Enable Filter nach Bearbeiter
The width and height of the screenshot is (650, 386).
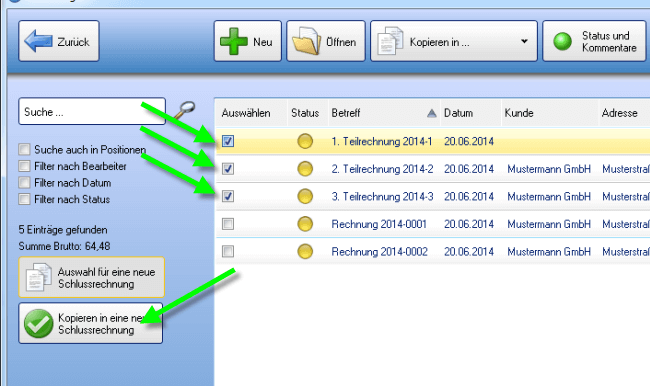(x=24, y=166)
